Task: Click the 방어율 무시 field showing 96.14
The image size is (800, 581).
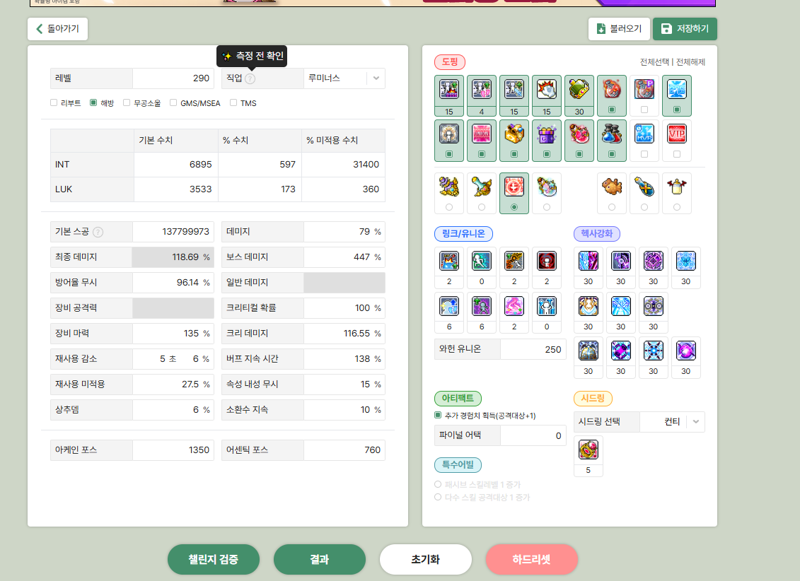Action: click(173, 283)
